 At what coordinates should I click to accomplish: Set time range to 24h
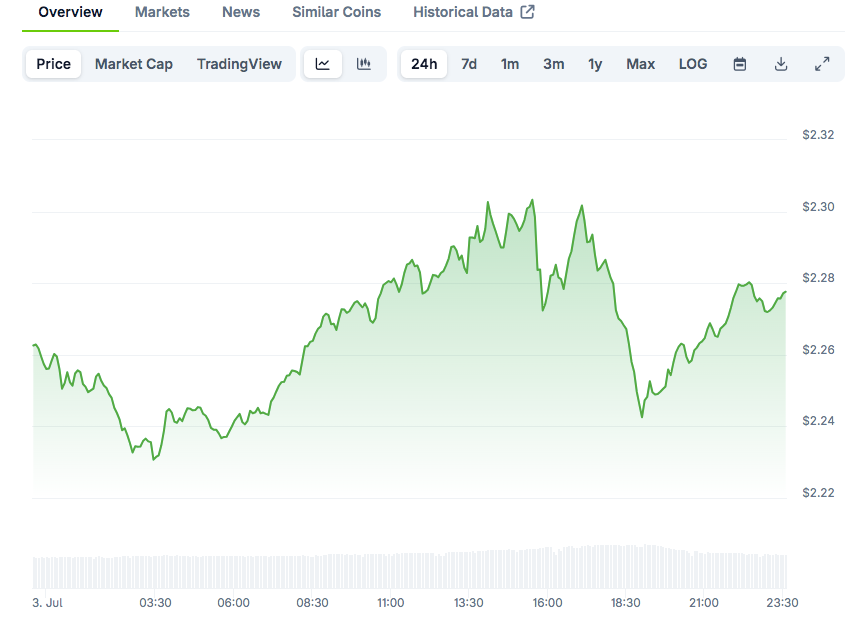pos(424,64)
